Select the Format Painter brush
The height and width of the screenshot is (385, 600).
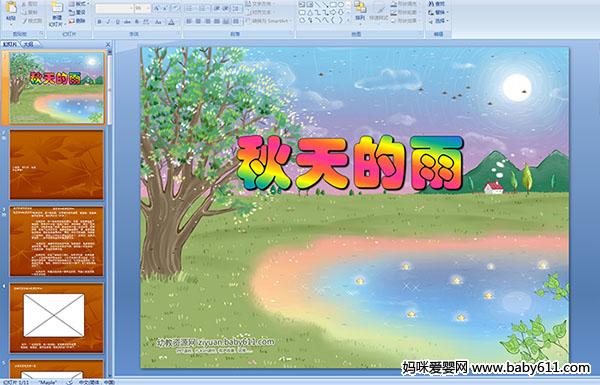pyautogui.click(x=33, y=21)
